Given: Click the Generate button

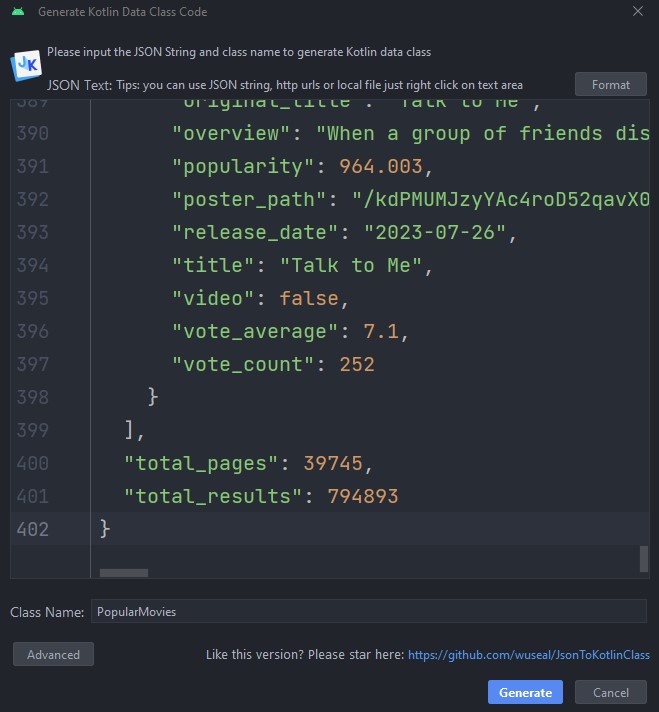Looking at the screenshot, I should pos(525,692).
